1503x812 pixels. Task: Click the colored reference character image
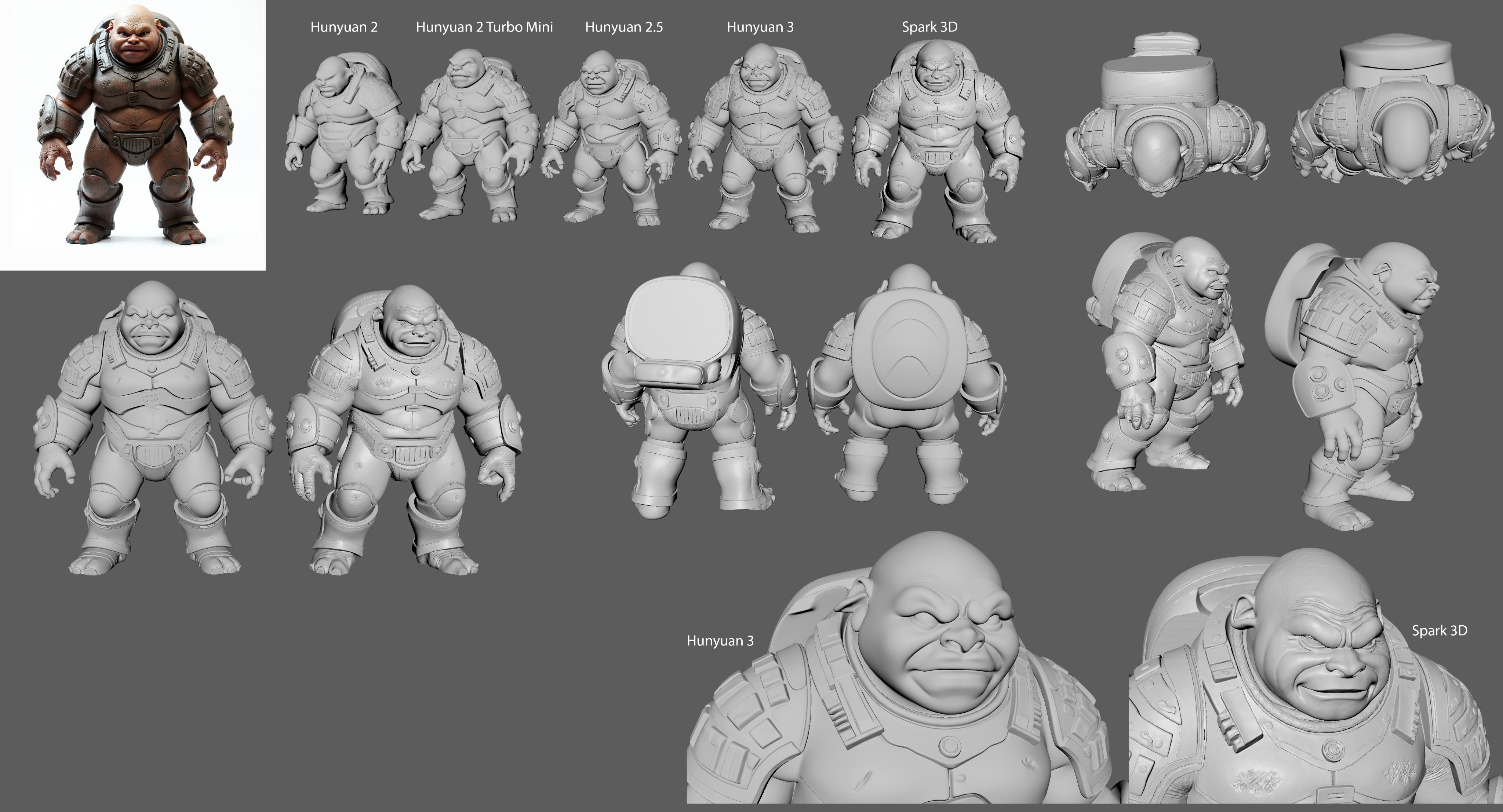point(132,135)
